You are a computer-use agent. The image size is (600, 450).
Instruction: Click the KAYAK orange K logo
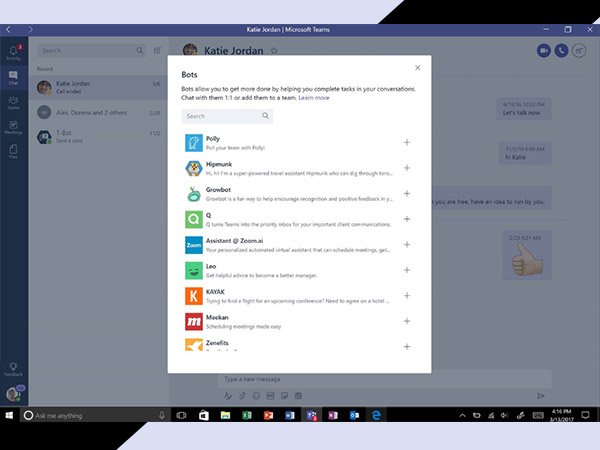click(194, 296)
